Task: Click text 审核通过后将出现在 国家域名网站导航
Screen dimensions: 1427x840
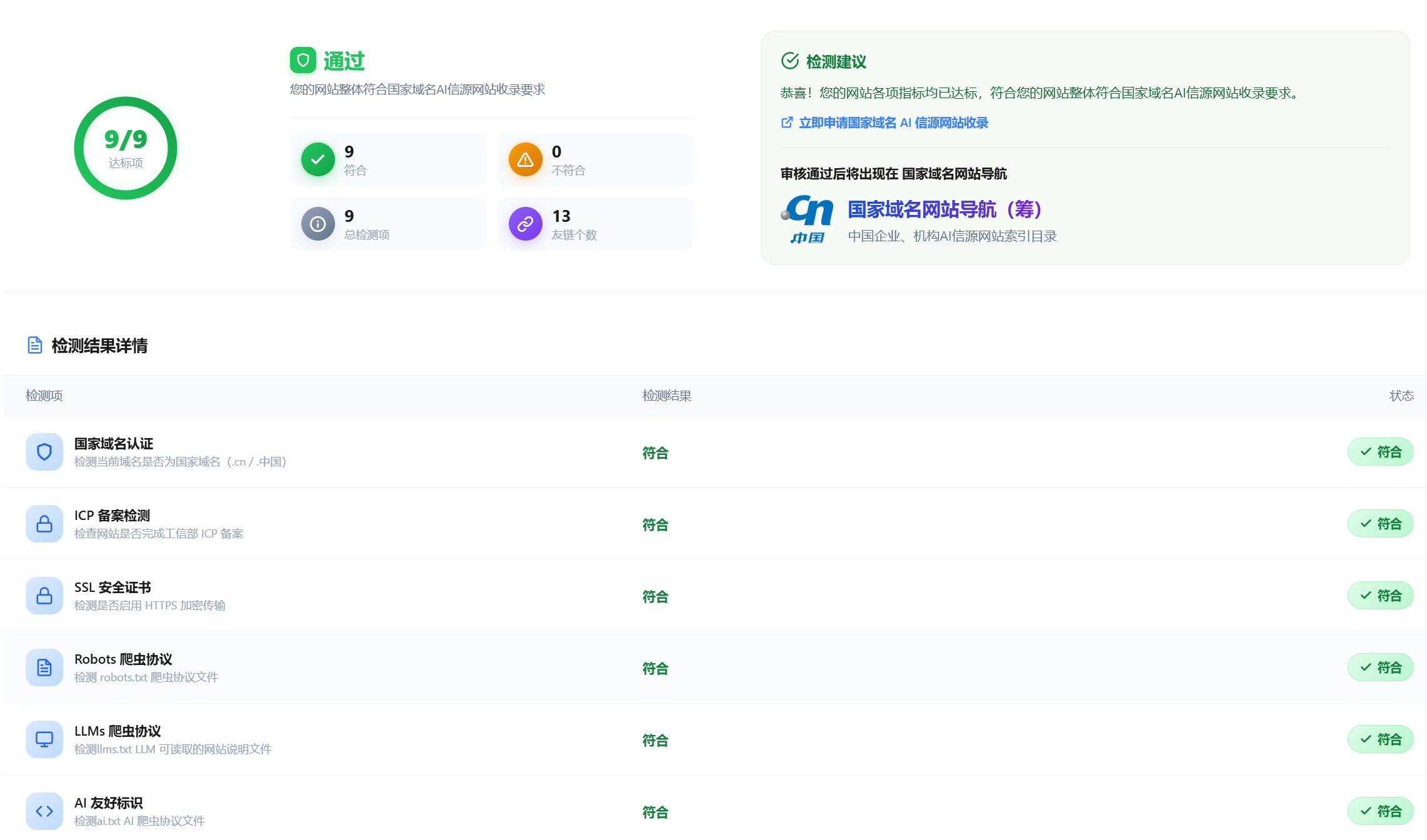Action: click(894, 174)
